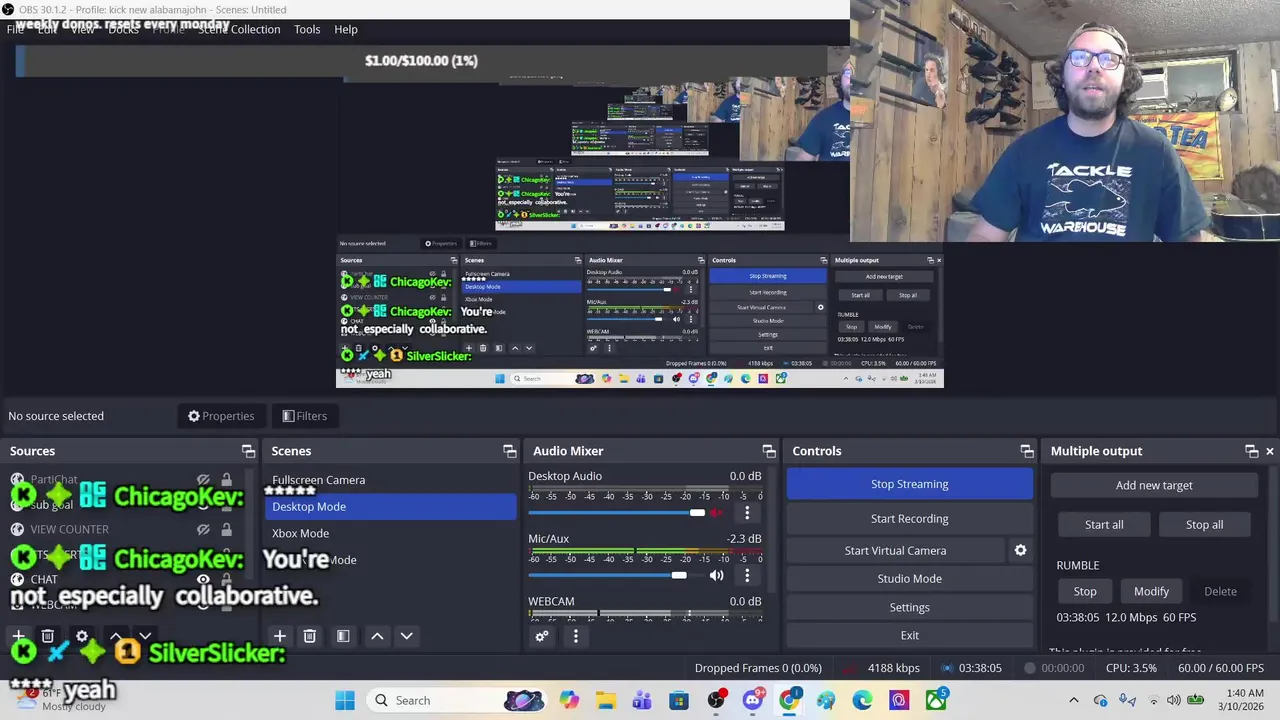The height and width of the screenshot is (720, 1280).
Task: Open Microsoft Edge from the taskbar
Action: coord(863,700)
